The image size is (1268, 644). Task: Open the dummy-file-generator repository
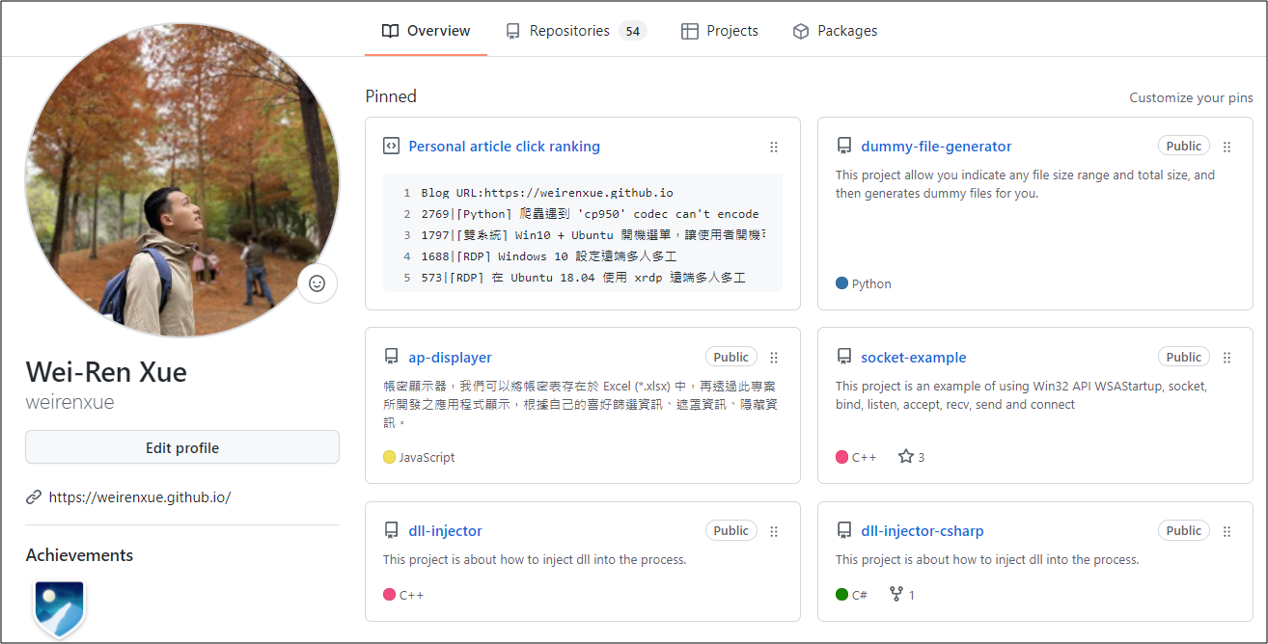(x=936, y=147)
